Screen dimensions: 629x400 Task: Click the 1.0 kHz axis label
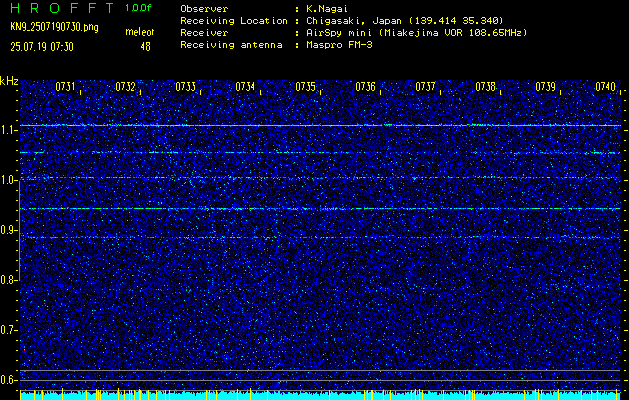coord(7,181)
